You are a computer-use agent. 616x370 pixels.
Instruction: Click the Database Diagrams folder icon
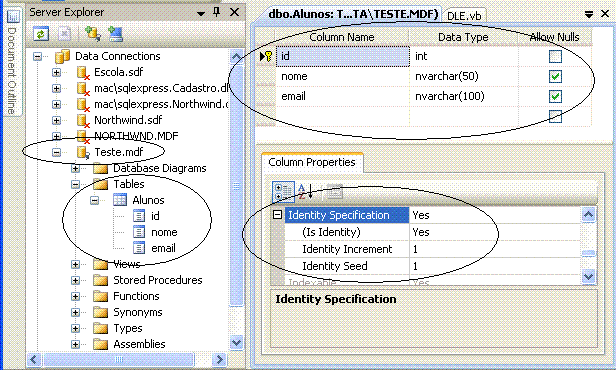click(x=101, y=169)
